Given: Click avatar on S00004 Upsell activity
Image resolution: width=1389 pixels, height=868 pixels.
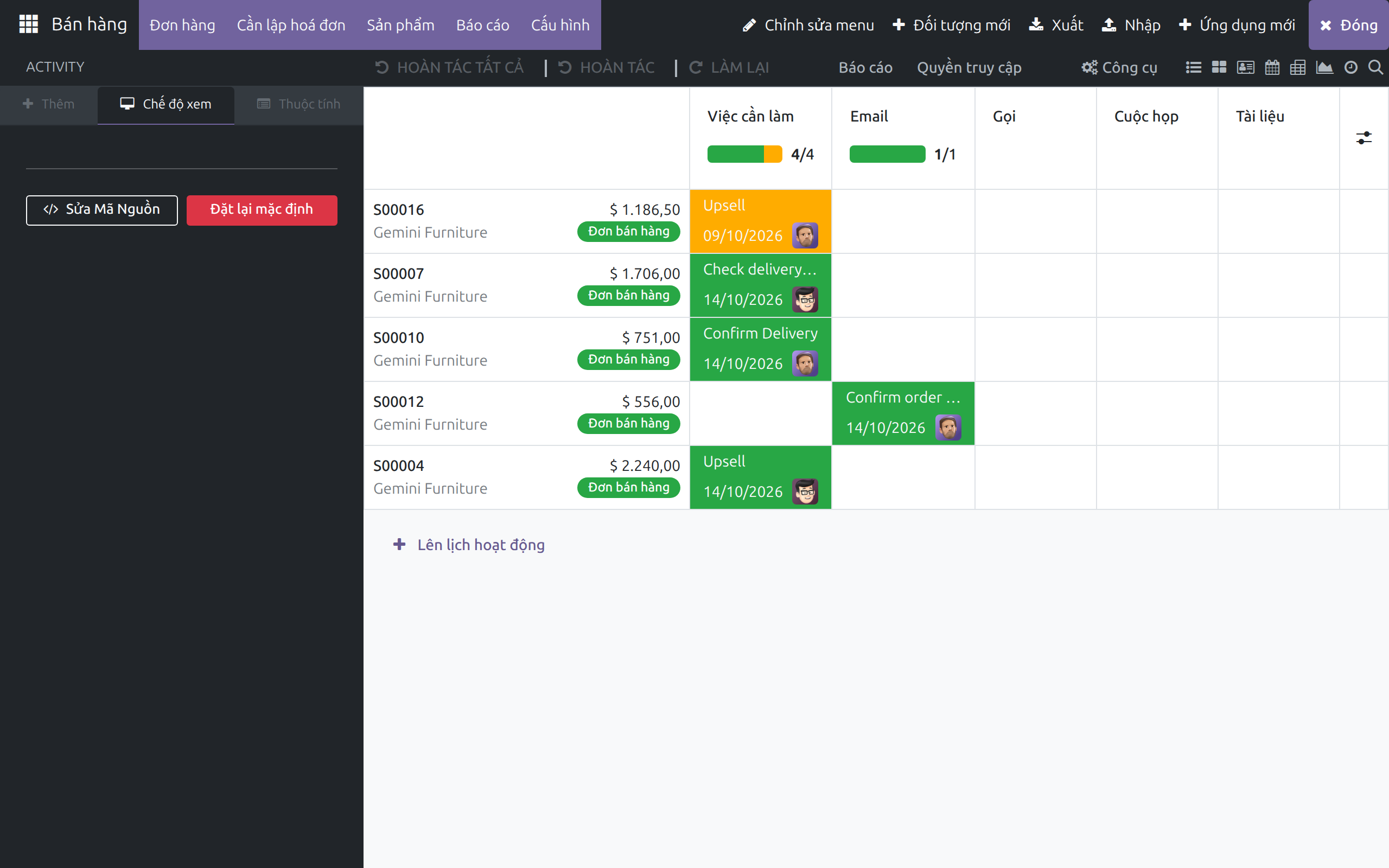Looking at the screenshot, I should [805, 492].
